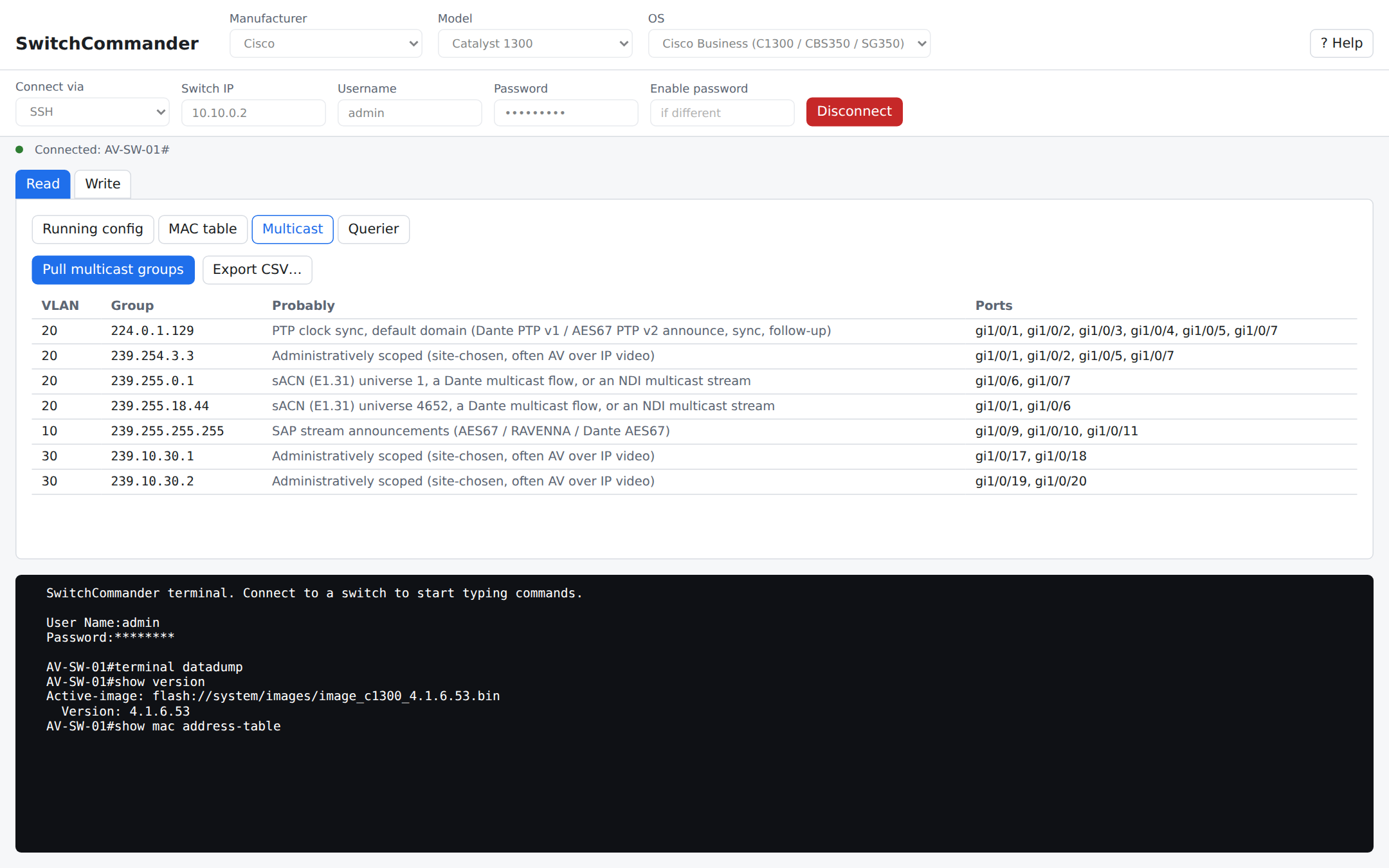Open the Connect via dropdown set to SSH

(93, 112)
